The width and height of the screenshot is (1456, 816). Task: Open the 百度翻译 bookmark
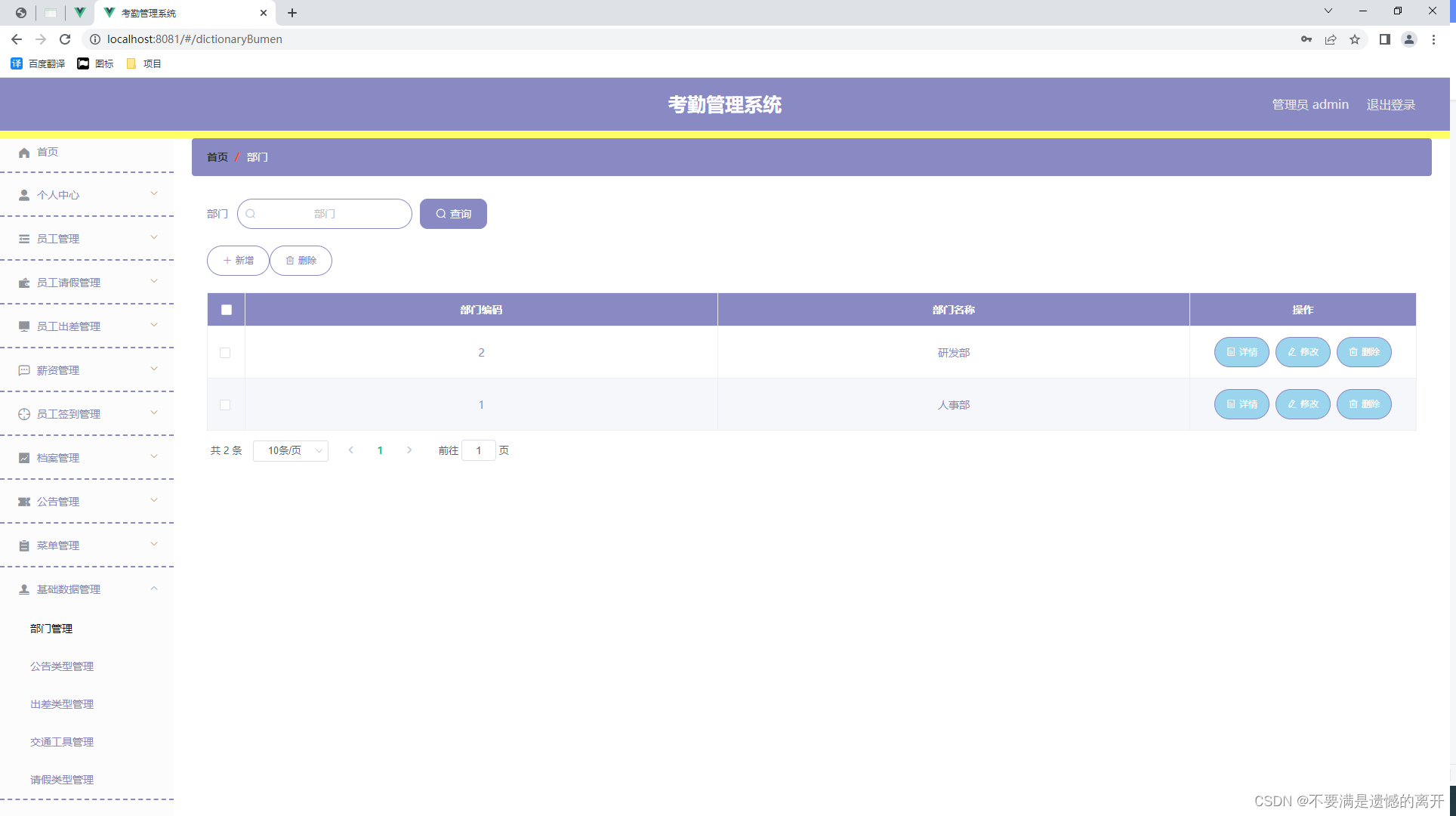point(39,63)
